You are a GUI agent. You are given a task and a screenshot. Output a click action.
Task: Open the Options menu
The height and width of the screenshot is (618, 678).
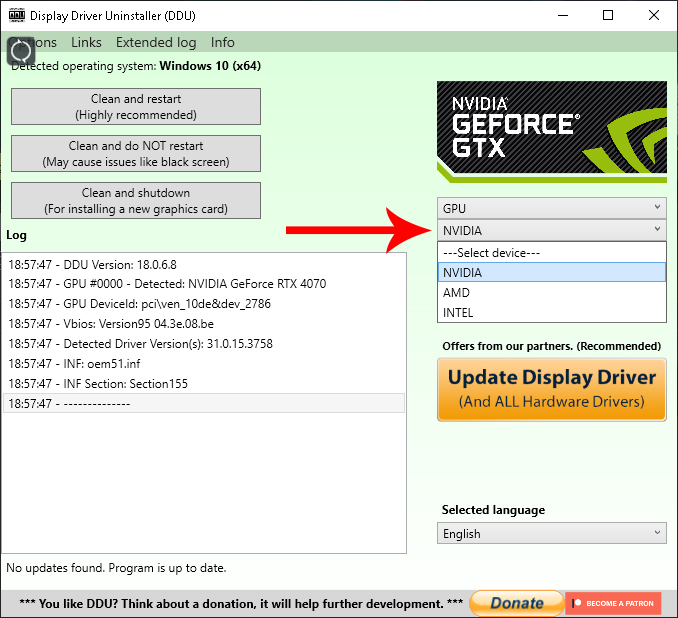tap(33, 42)
